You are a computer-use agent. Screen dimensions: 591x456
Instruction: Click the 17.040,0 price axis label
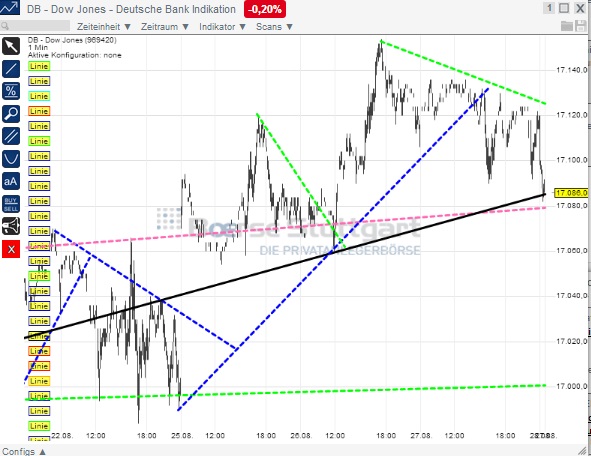tap(571, 295)
